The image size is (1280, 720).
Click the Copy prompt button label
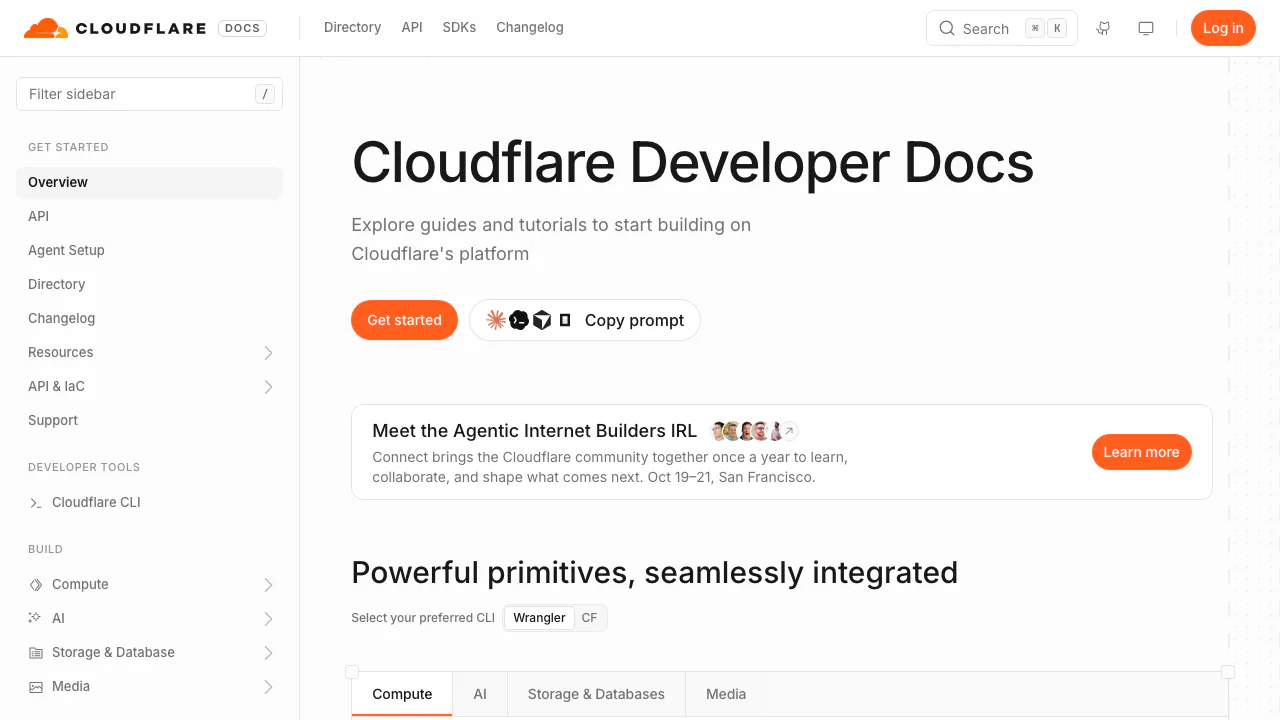click(x=634, y=320)
